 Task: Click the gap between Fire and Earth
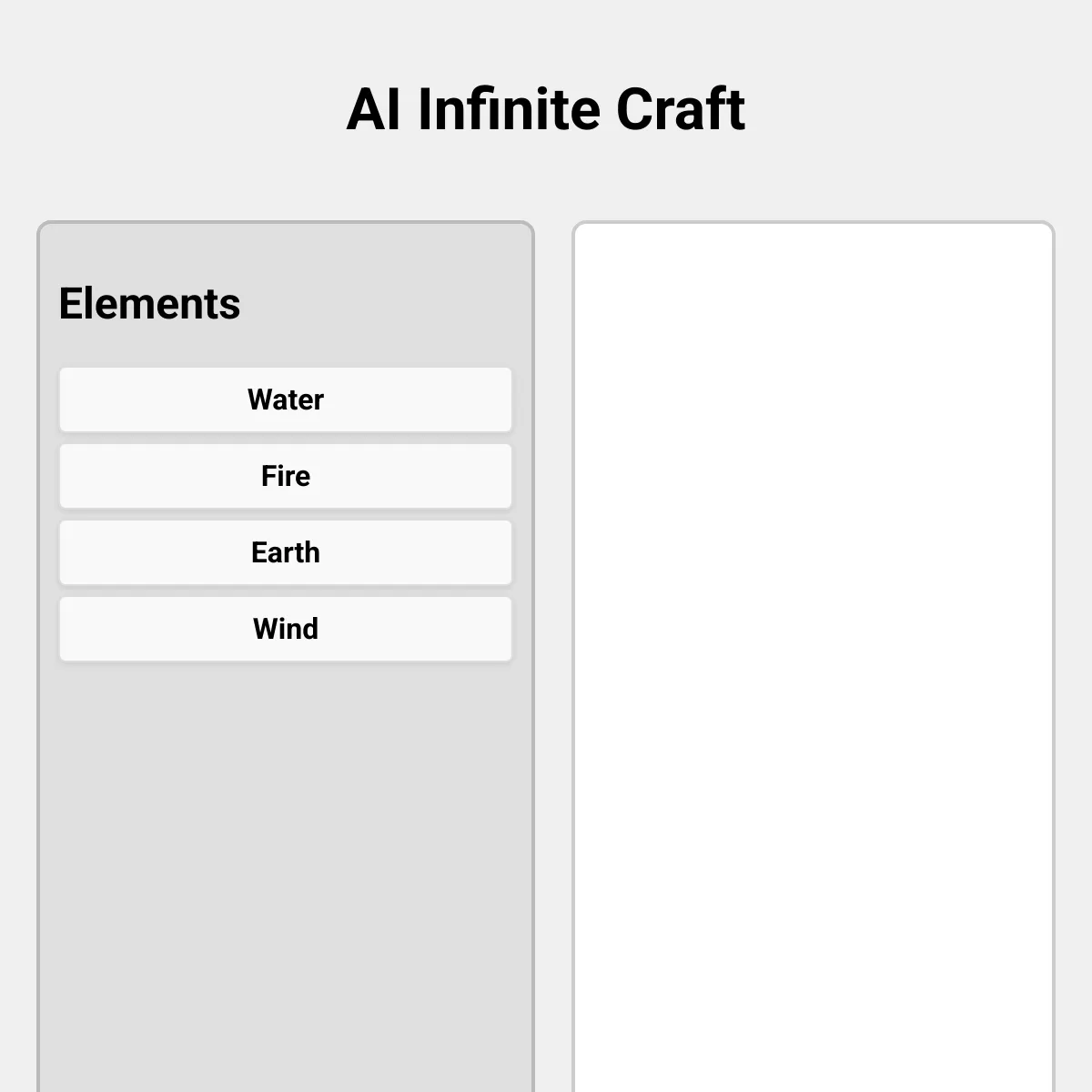point(286,514)
